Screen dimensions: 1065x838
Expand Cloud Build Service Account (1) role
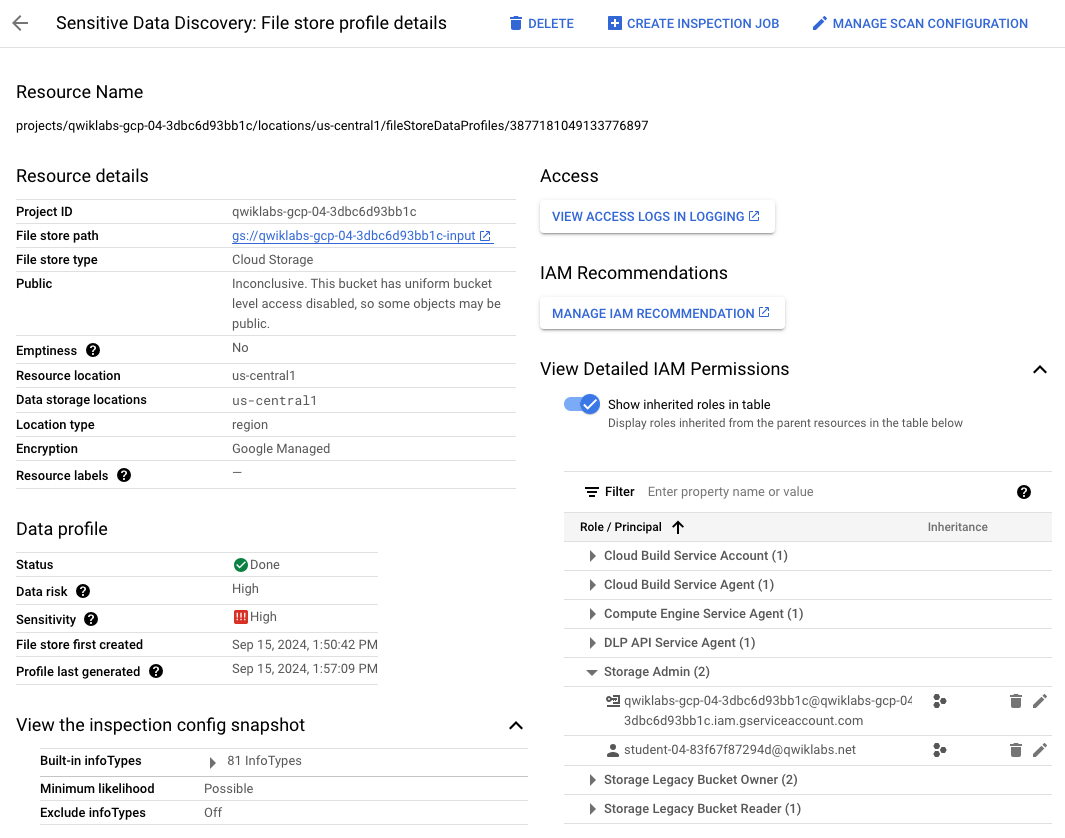click(592, 556)
